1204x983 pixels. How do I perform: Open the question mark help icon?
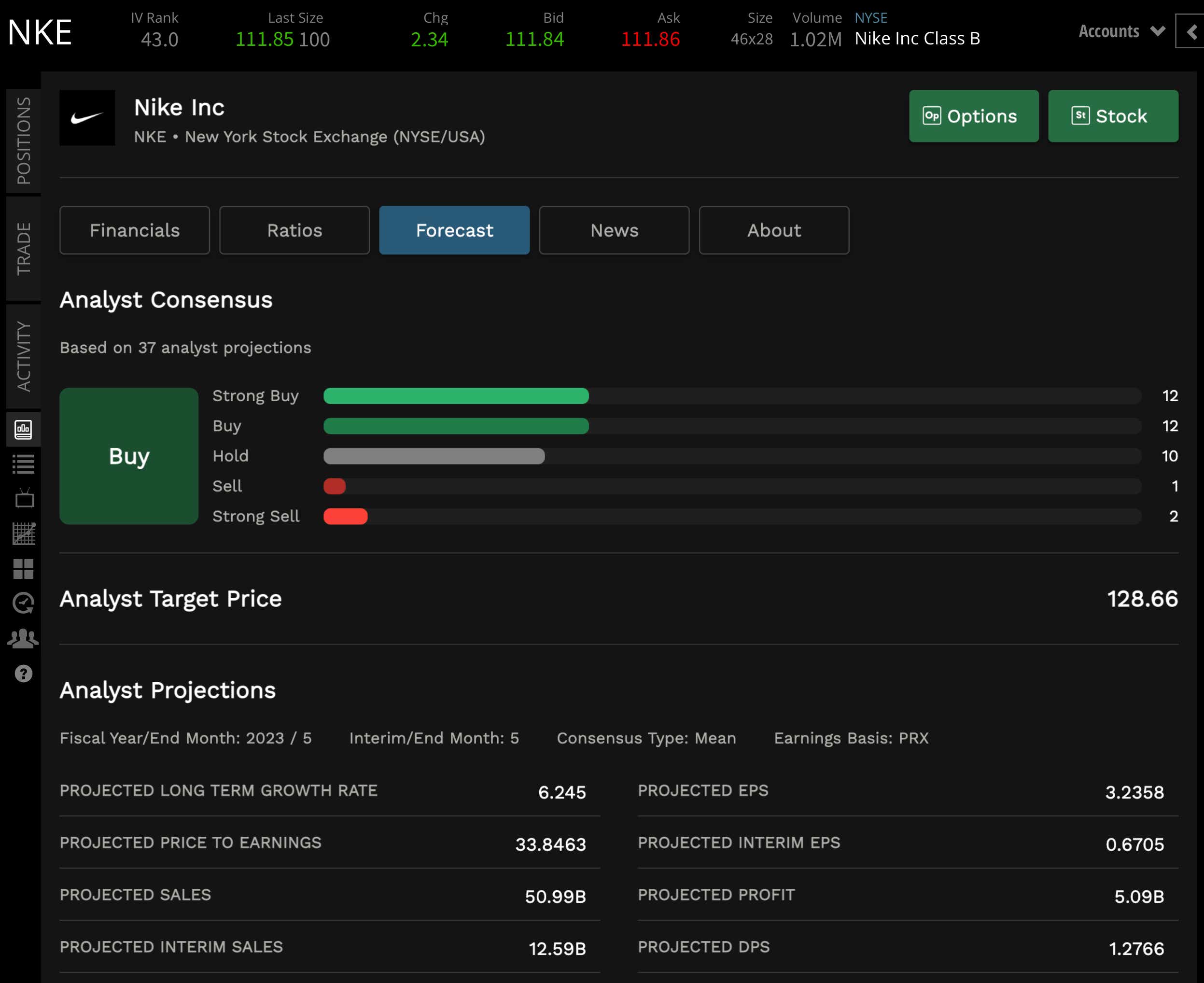(x=23, y=674)
